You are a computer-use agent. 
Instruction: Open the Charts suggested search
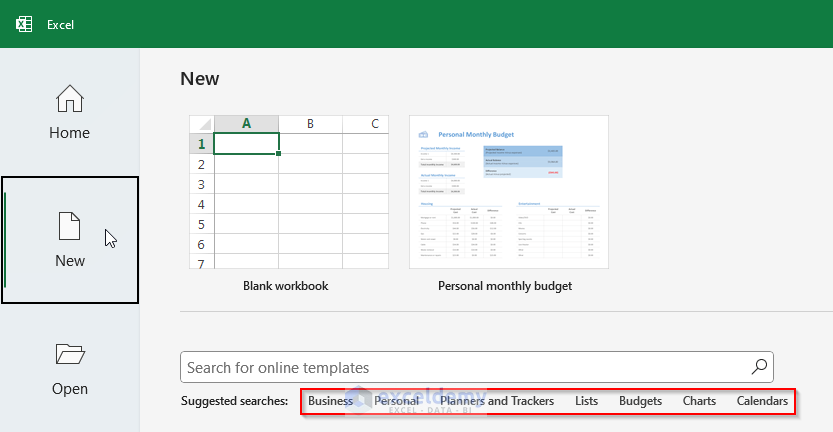tap(699, 401)
